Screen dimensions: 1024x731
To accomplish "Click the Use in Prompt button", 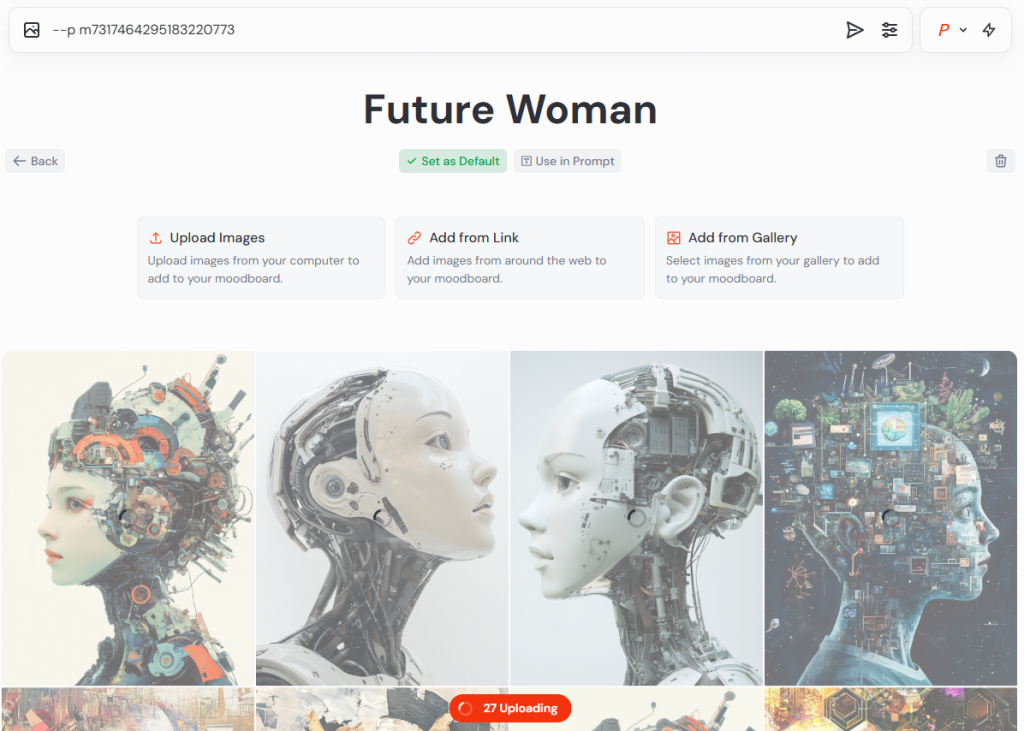I will [x=567, y=161].
